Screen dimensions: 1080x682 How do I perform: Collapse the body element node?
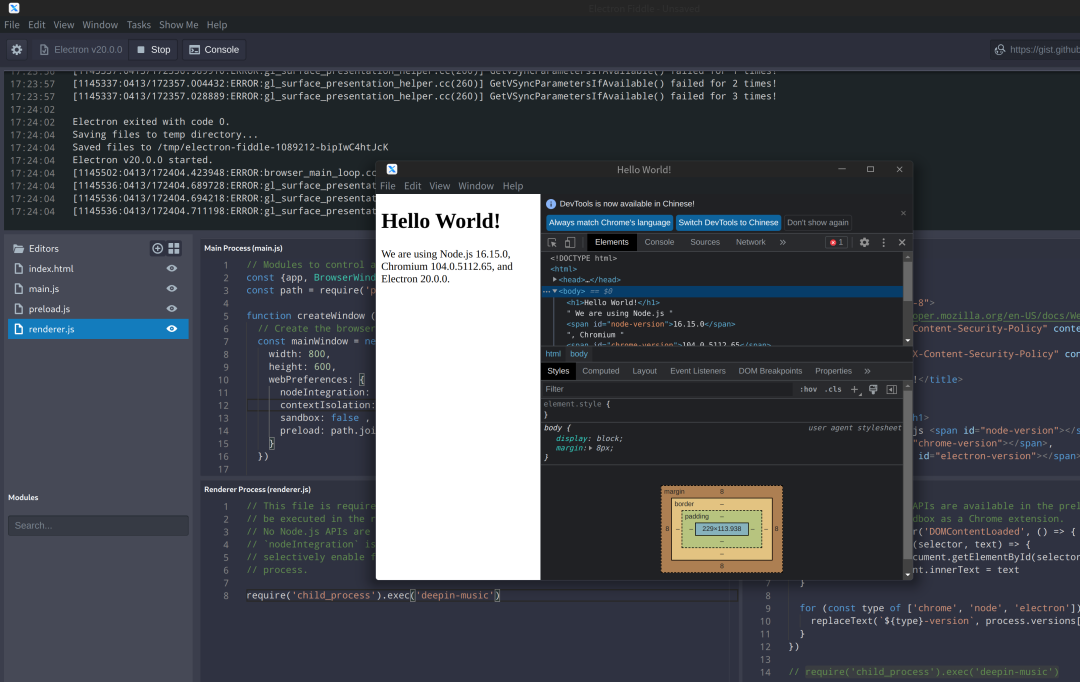554,291
